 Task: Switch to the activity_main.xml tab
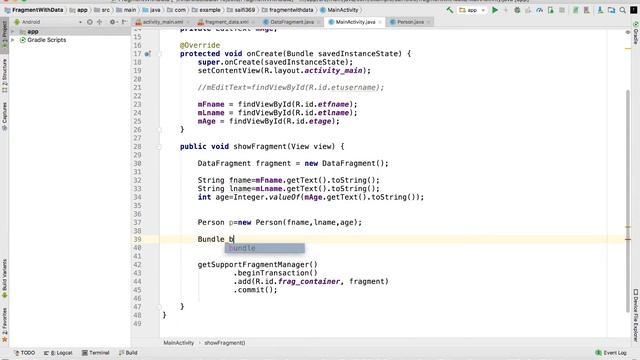(x=162, y=22)
